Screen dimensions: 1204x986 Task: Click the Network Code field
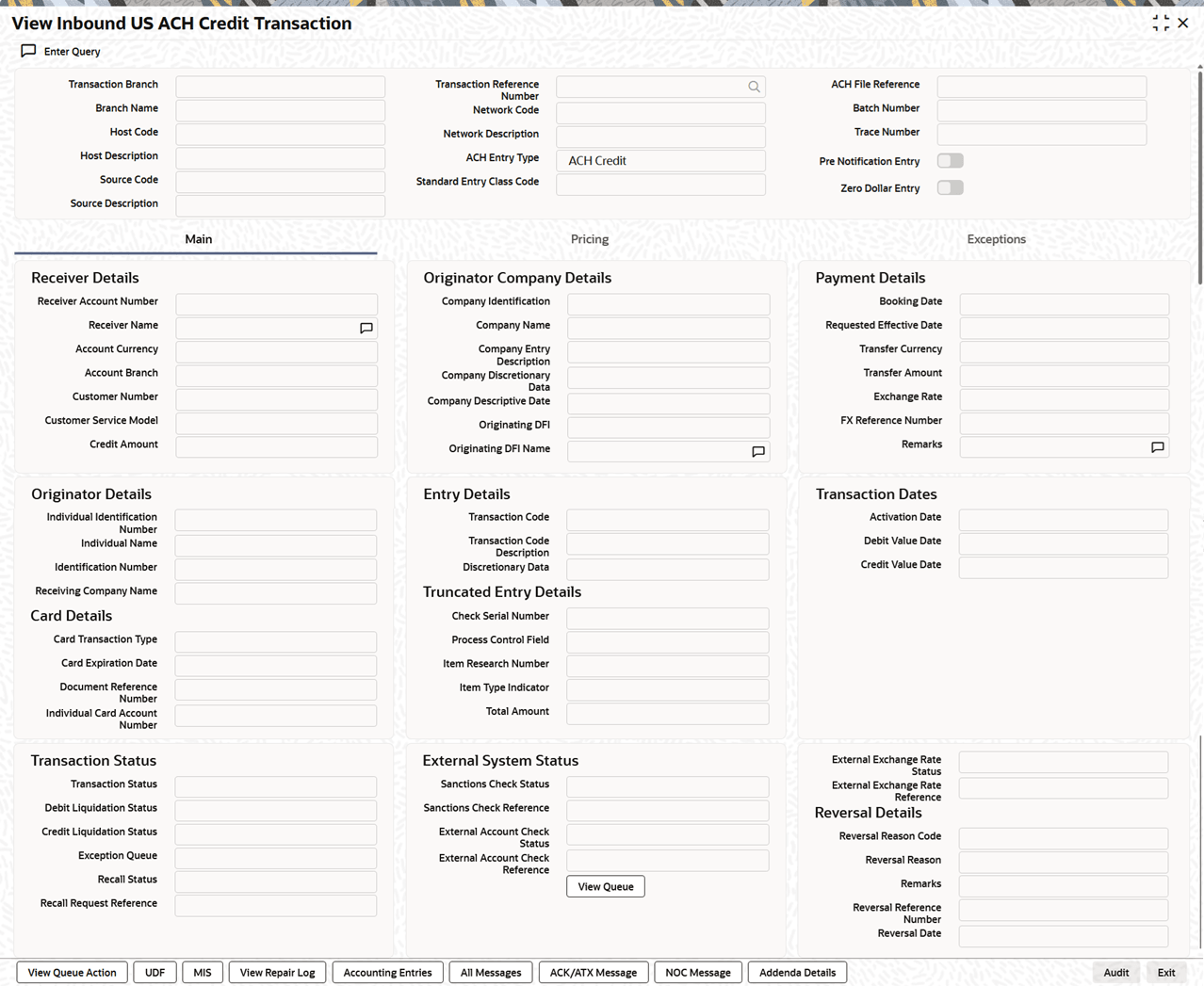tap(660, 112)
